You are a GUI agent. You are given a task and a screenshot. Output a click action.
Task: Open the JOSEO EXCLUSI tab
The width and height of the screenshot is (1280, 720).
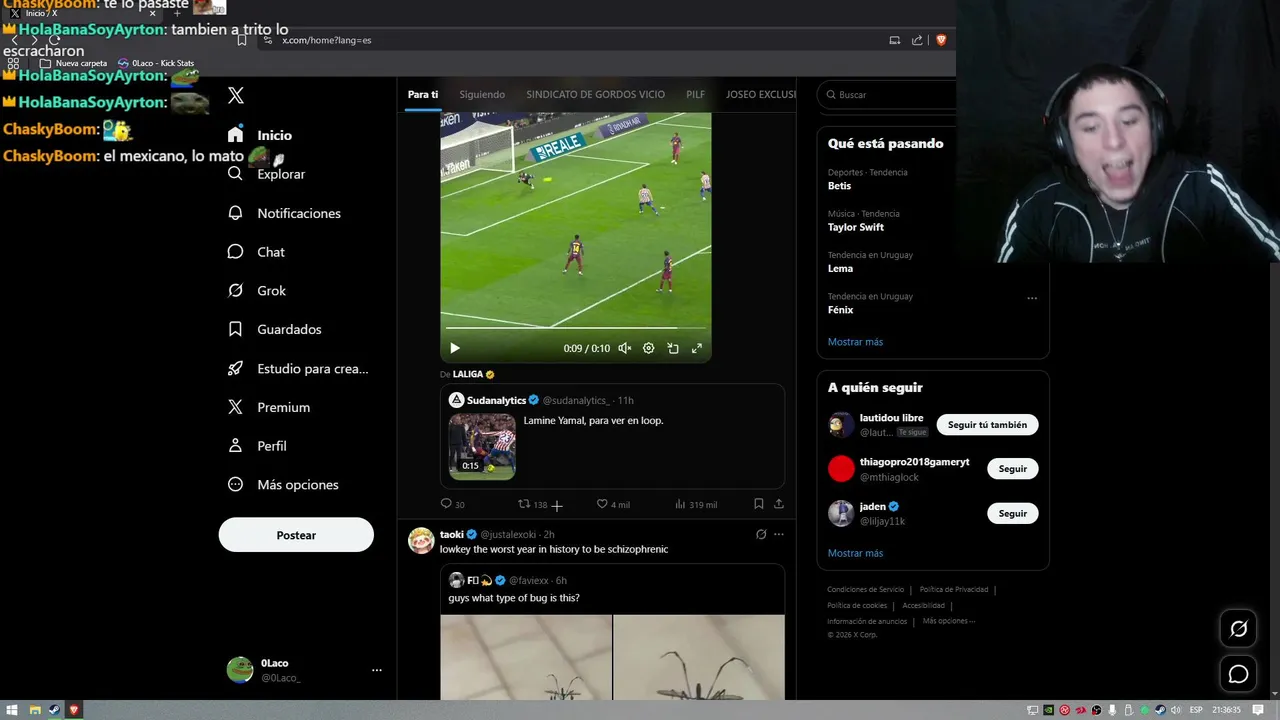pos(761,94)
